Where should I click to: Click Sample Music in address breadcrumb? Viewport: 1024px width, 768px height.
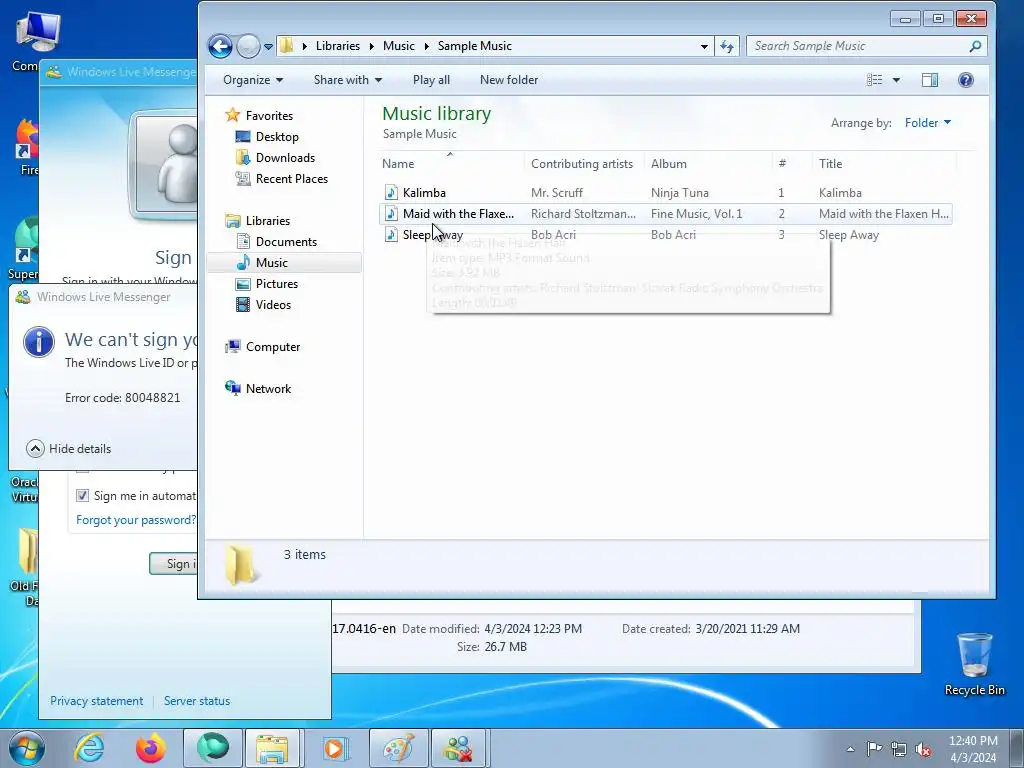[475, 46]
